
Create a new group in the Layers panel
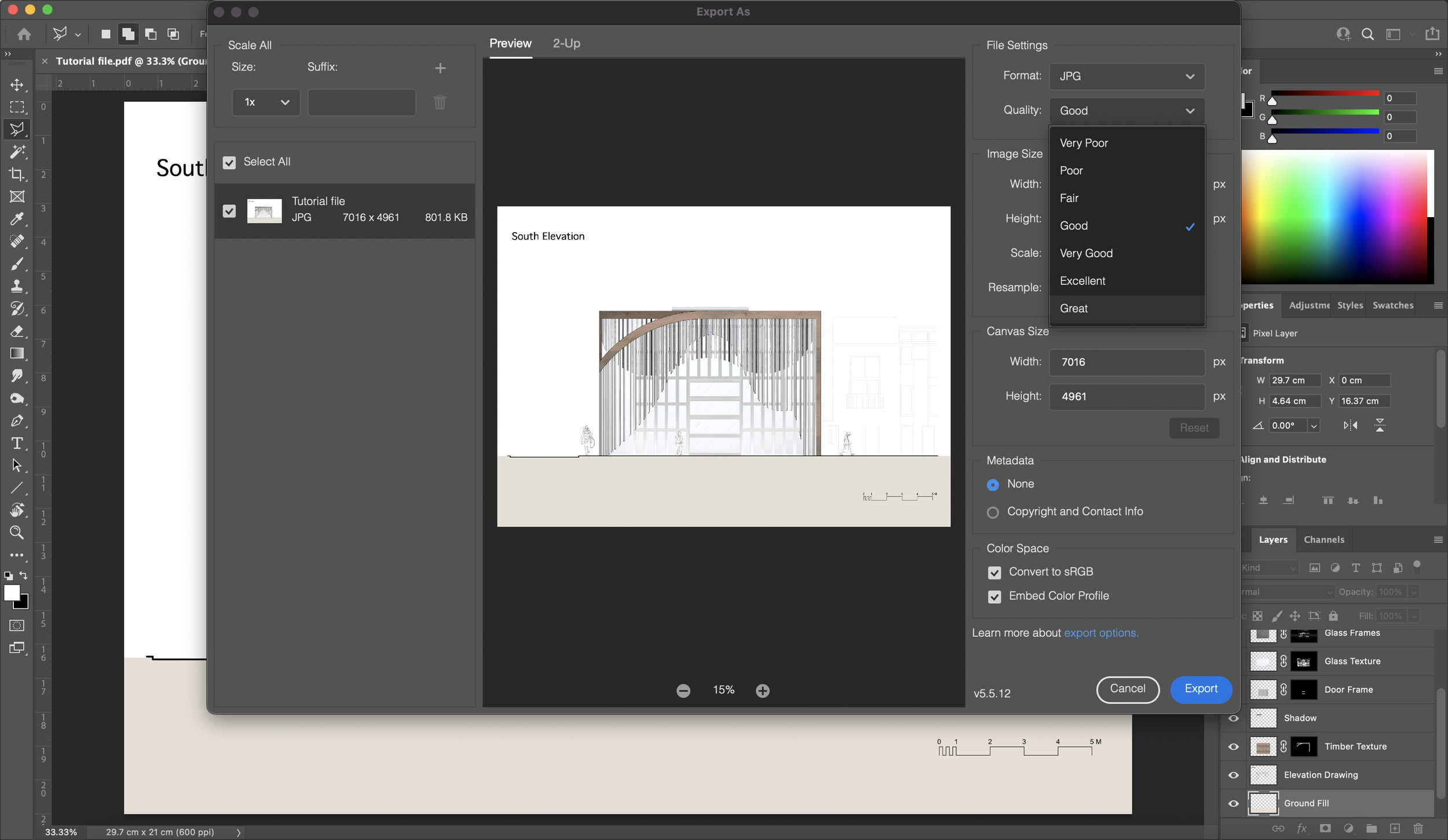[1371, 828]
